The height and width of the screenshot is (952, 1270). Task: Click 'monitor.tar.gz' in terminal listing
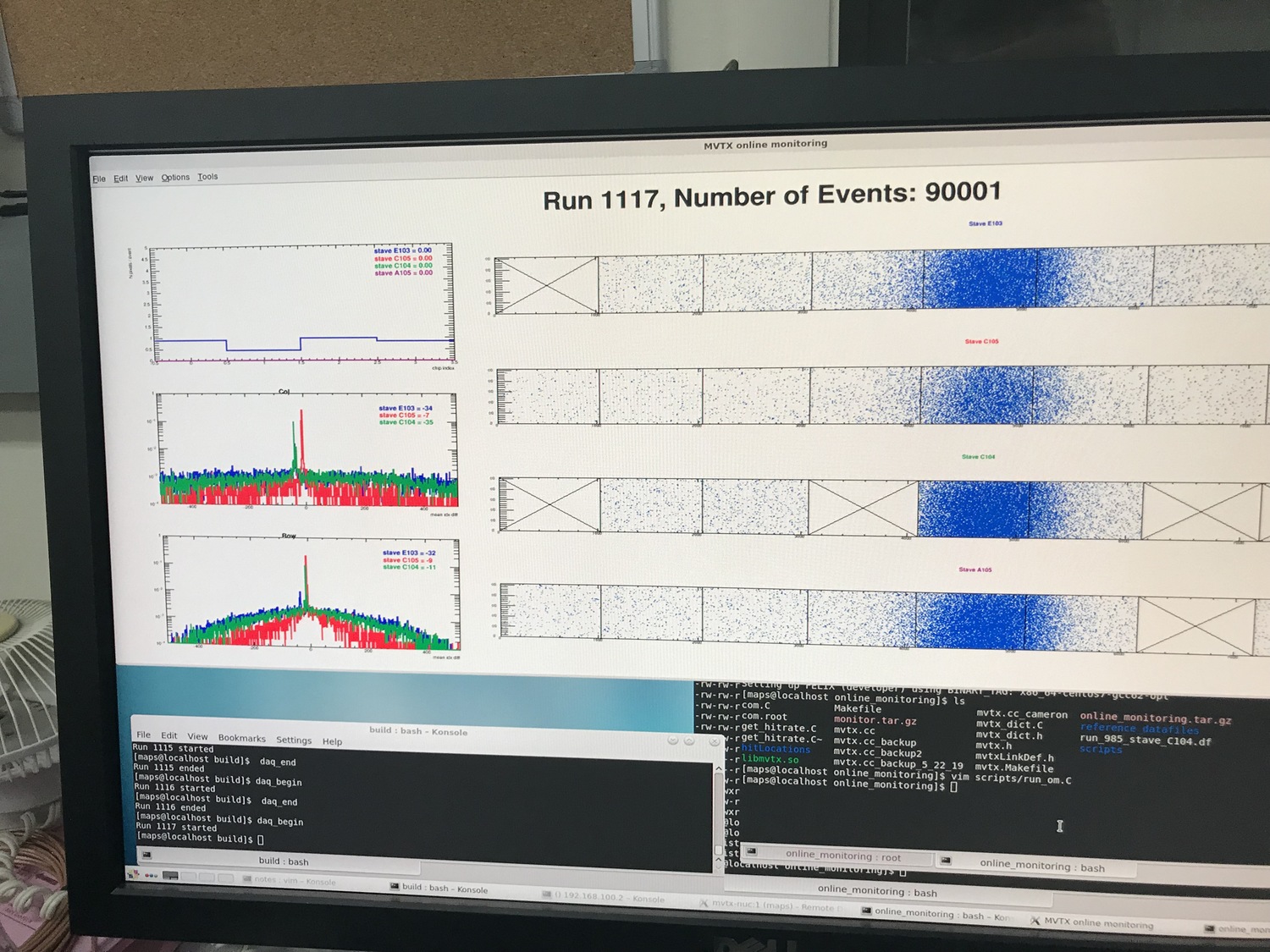[x=875, y=720]
